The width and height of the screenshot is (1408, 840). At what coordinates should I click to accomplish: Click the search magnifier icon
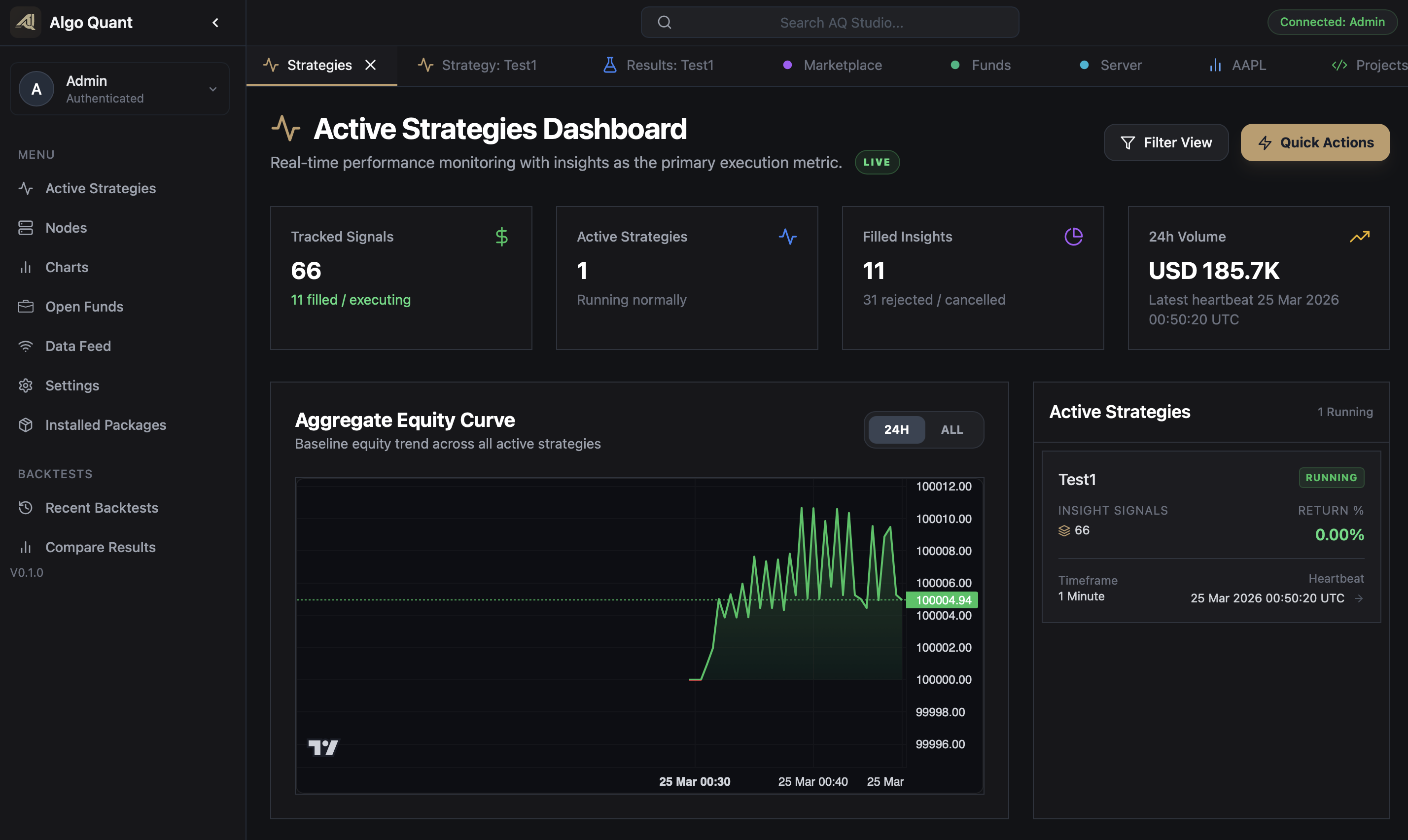click(665, 23)
